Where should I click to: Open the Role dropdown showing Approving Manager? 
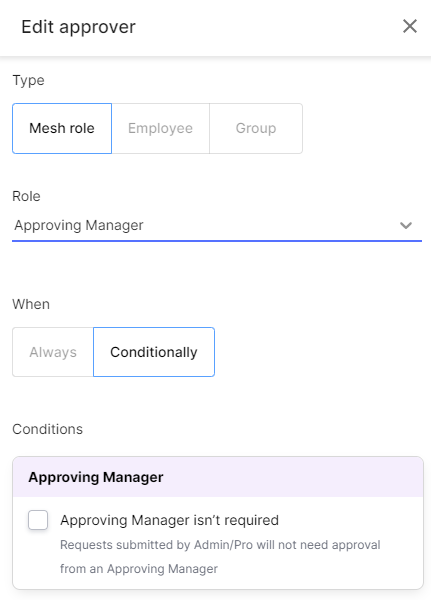pos(217,225)
